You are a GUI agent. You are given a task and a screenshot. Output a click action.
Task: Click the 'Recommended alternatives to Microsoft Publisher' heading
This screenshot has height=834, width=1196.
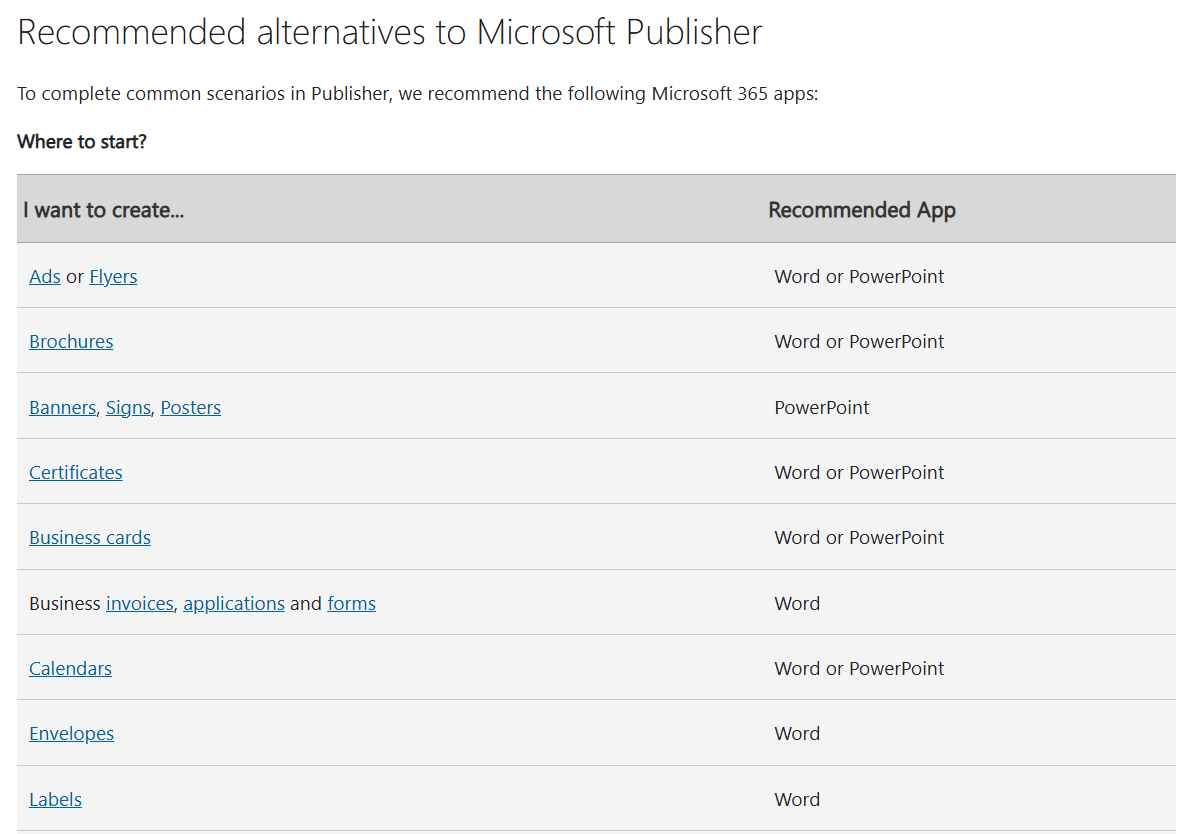point(389,33)
